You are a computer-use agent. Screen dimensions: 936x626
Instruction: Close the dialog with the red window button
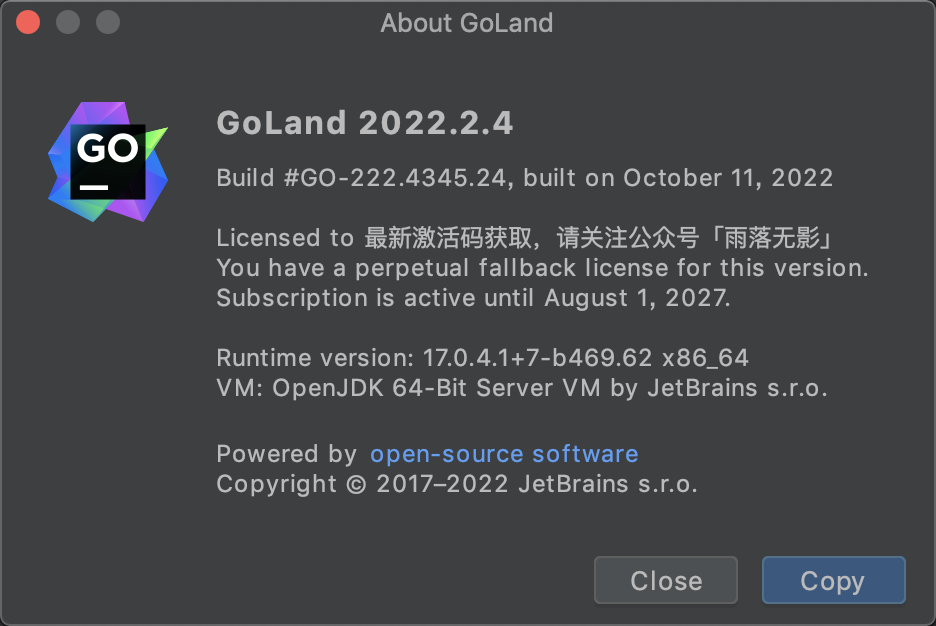point(28,23)
